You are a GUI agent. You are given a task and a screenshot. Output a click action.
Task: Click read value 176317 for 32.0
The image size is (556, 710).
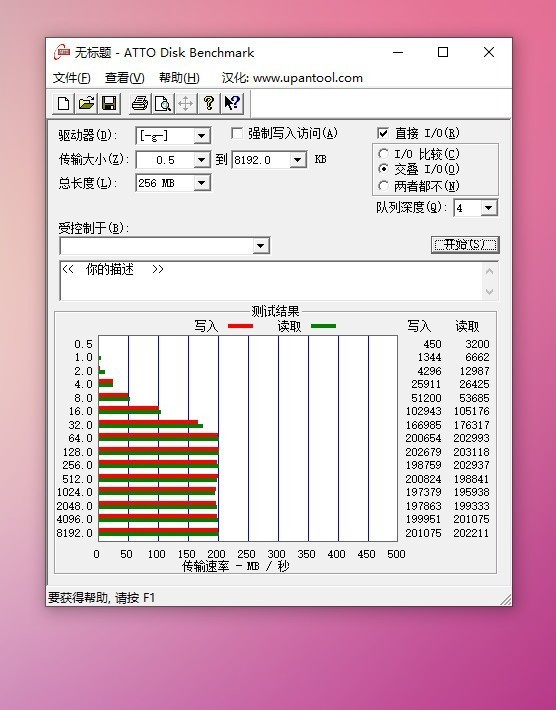[x=471, y=425]
